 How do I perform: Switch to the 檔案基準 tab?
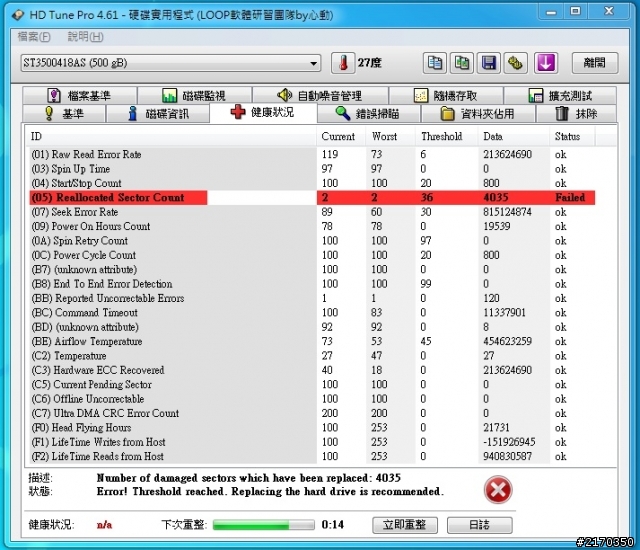(80, 95)
